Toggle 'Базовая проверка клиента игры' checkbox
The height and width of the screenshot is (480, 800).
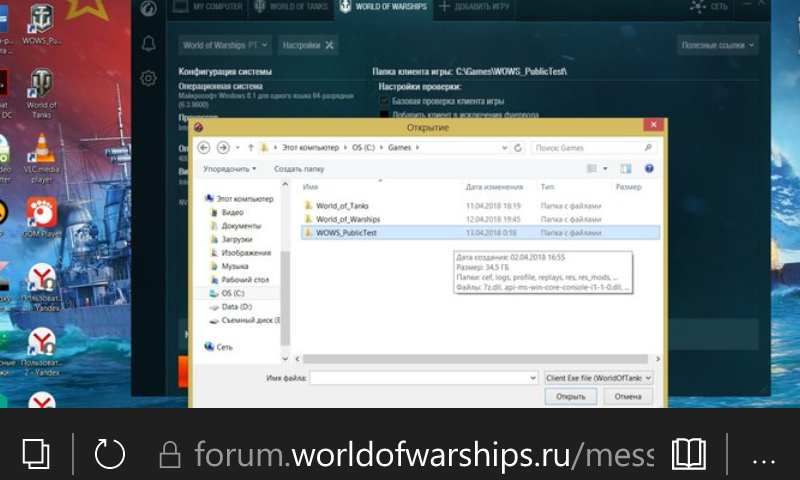coord(384,101)
